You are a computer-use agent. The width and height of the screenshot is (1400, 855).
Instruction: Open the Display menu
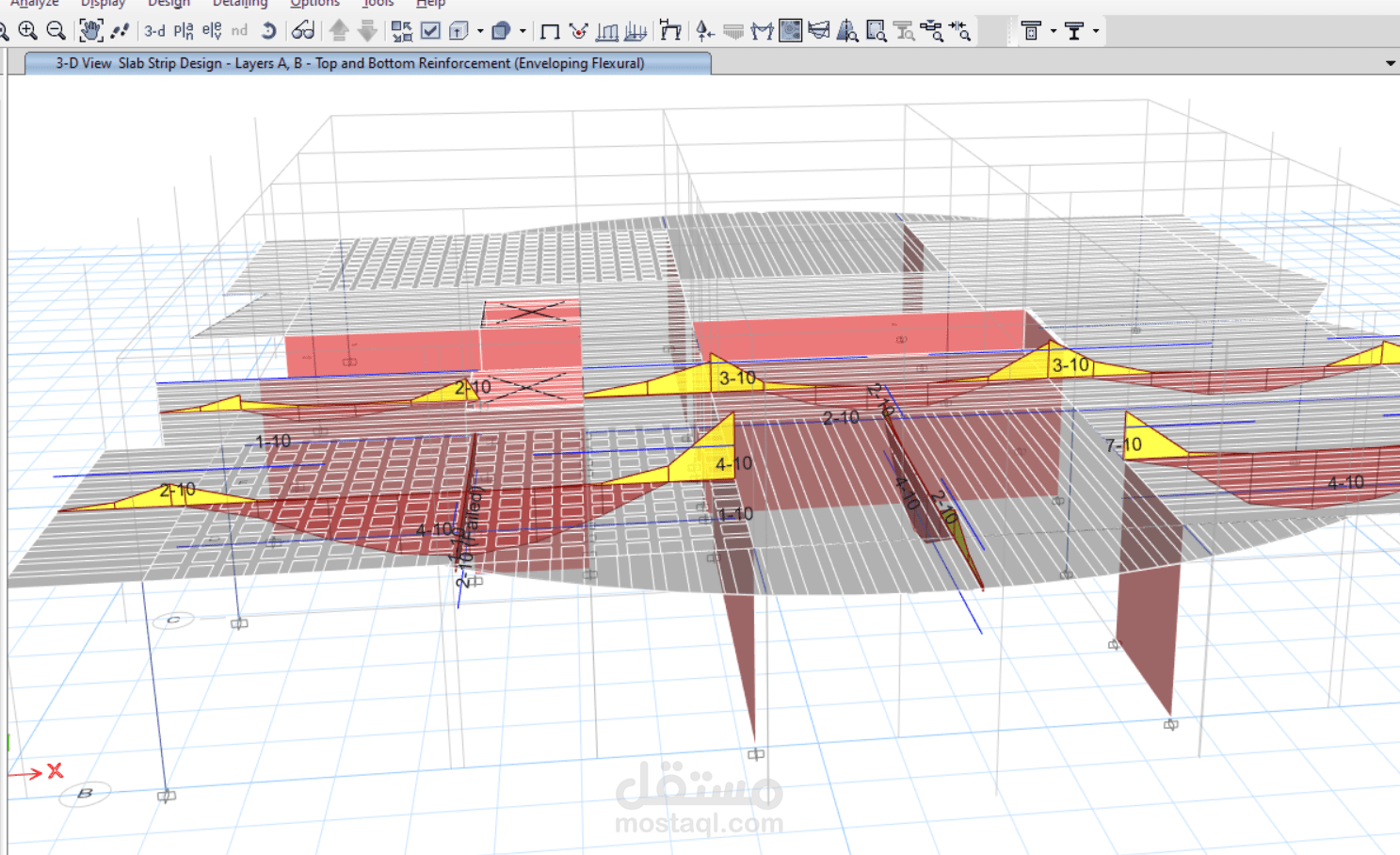pos(103,4)
